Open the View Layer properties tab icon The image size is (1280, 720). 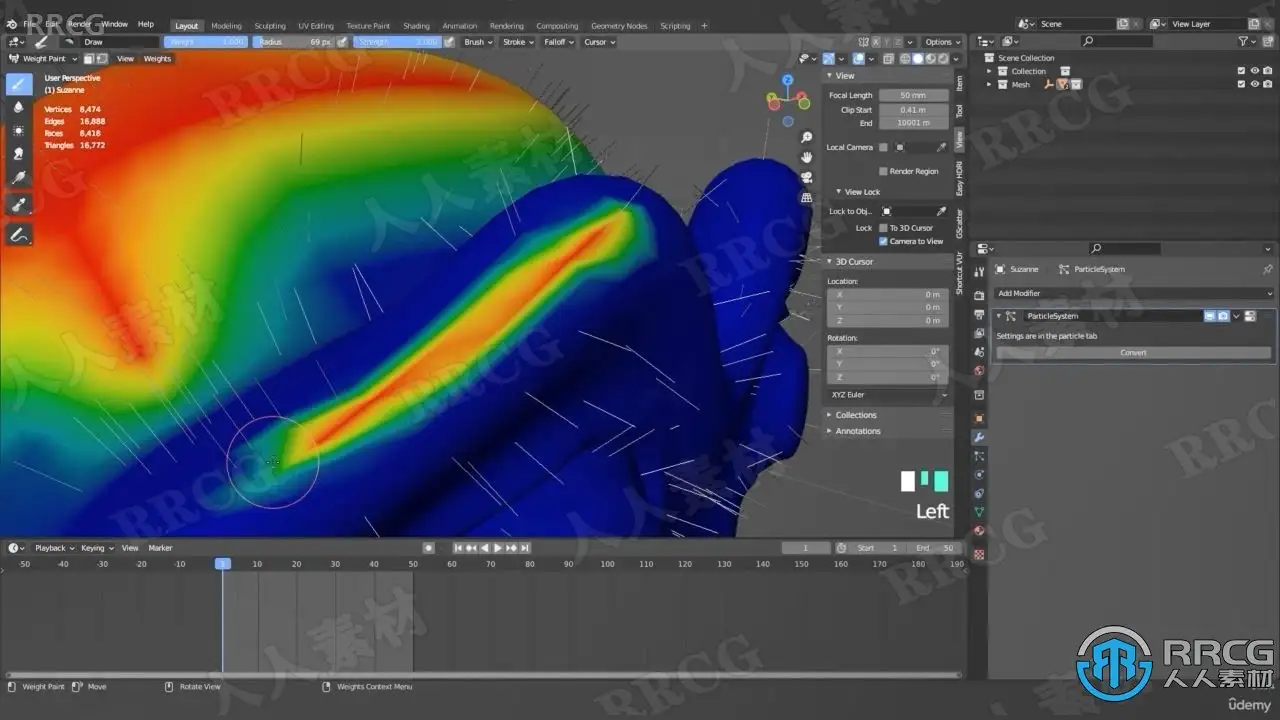pyautogui.click(x=979, y=334)
